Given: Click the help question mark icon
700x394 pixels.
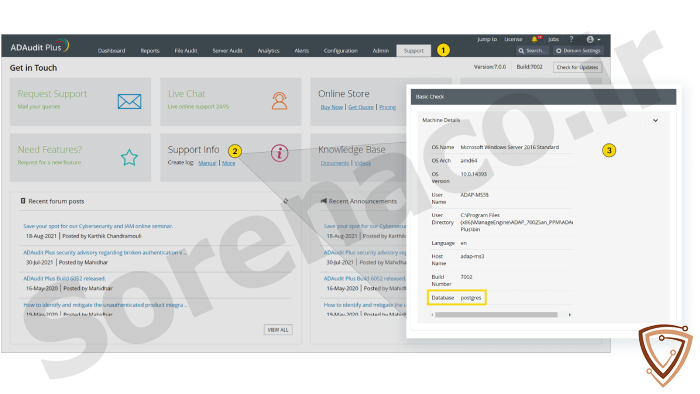Looking at the screenshot, I should point(571,39).
